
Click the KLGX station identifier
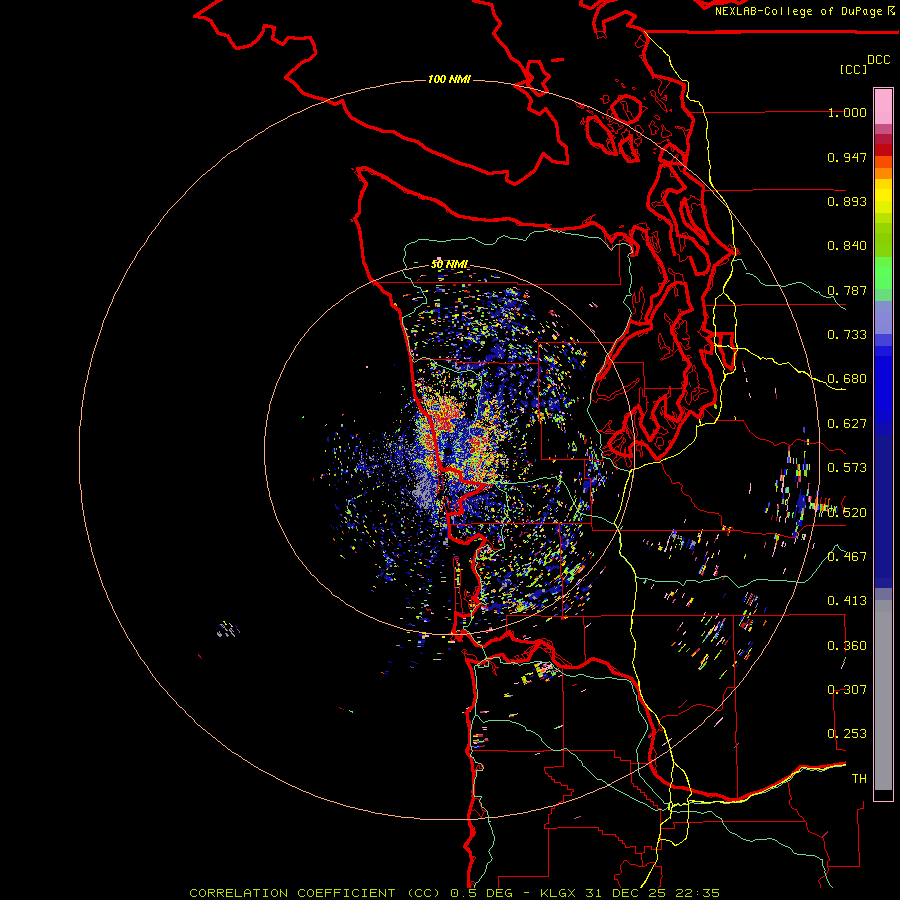(x=557, y=893)
